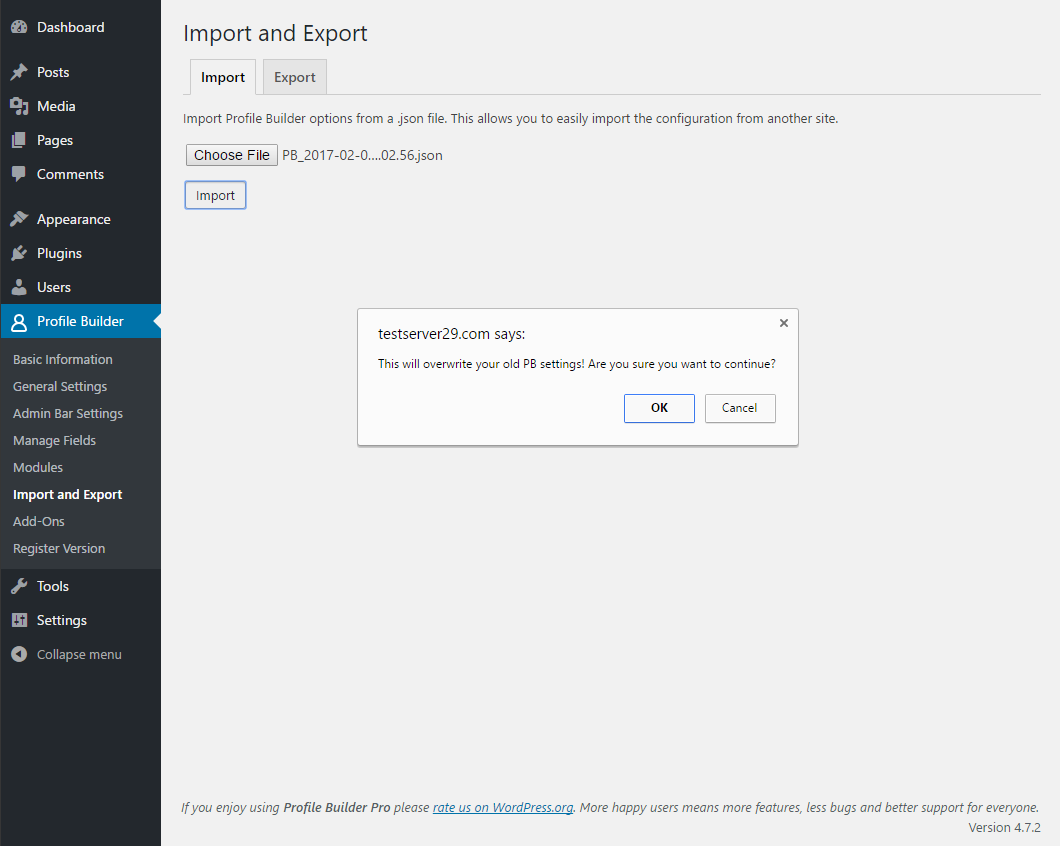Confirm overwrite with OK button
This screenshot has width=1060, height=846.
click(659, 408)
